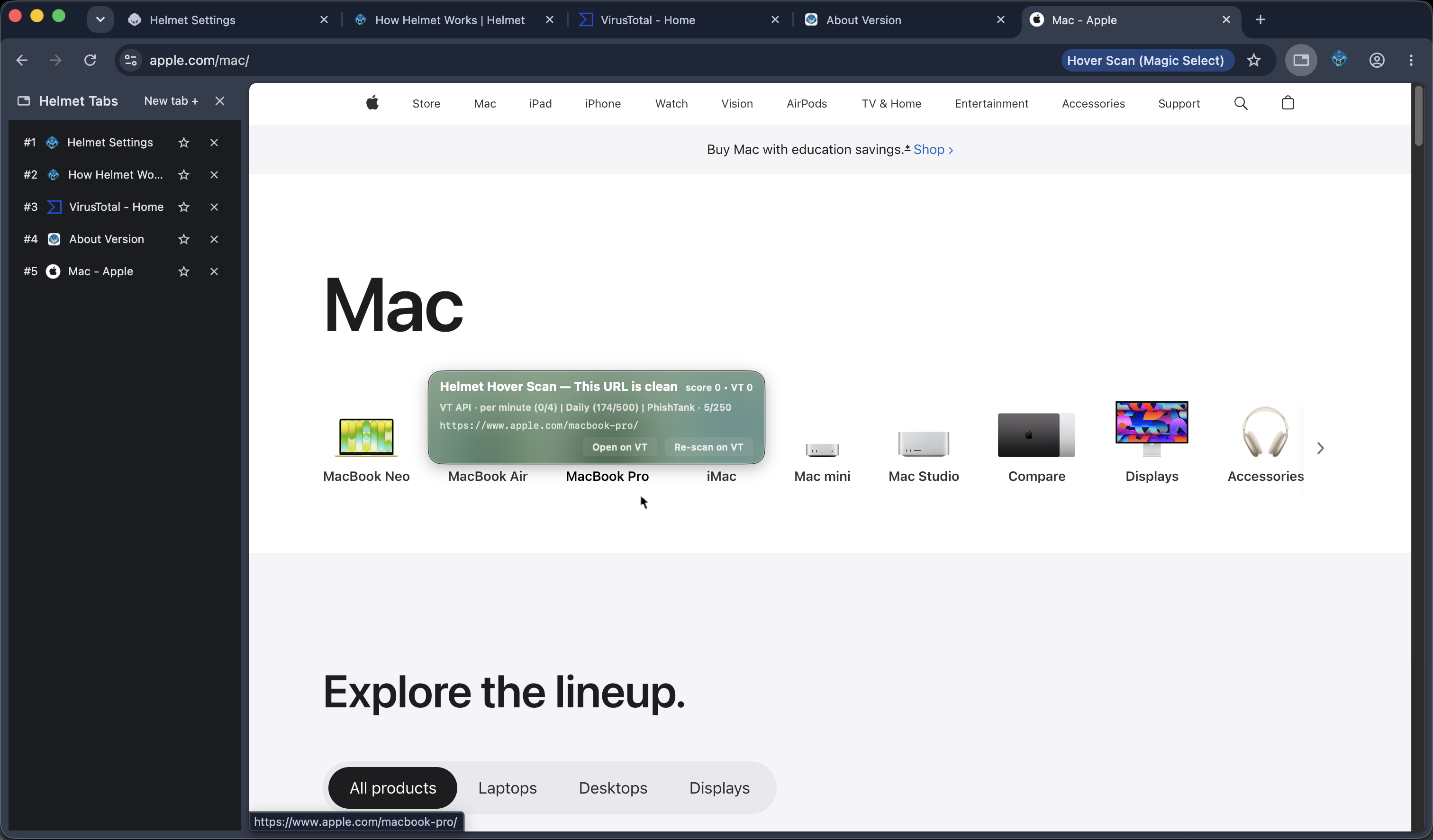Click the Helmet extension icon in toolbar
The height and width of the screenshot is (840, 1433).
tap(1339, 60)
